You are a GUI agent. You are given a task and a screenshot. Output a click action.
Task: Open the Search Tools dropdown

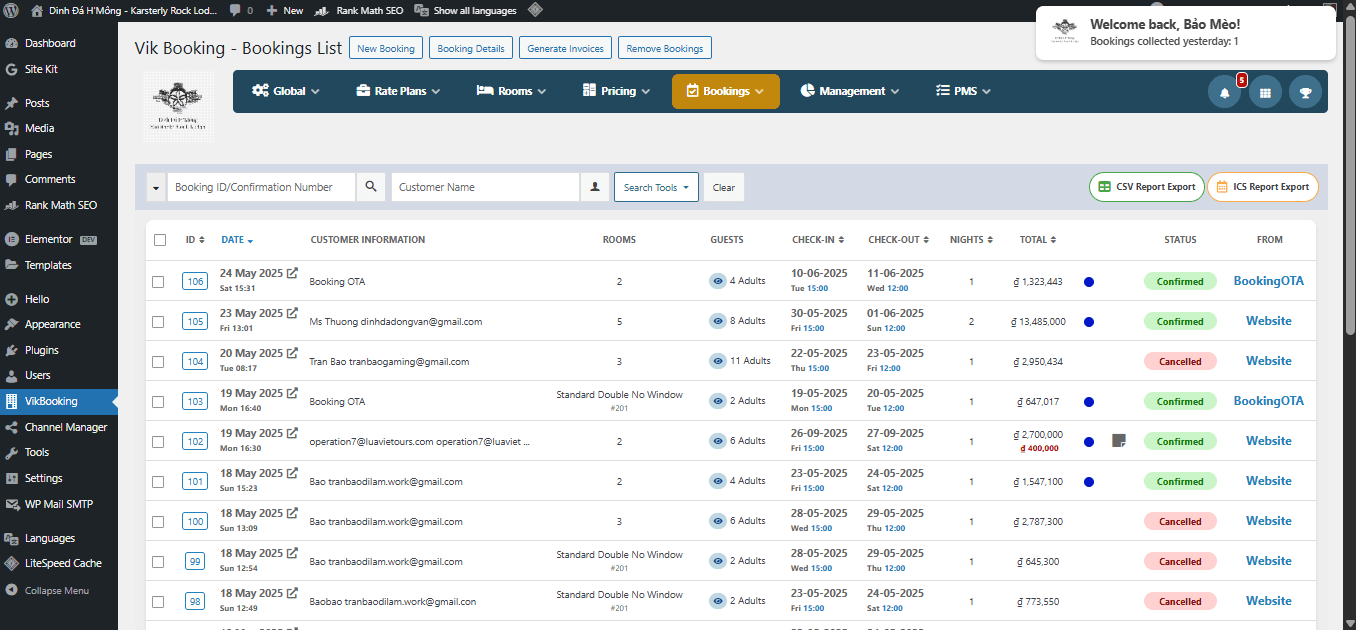[x=657, y=187]
